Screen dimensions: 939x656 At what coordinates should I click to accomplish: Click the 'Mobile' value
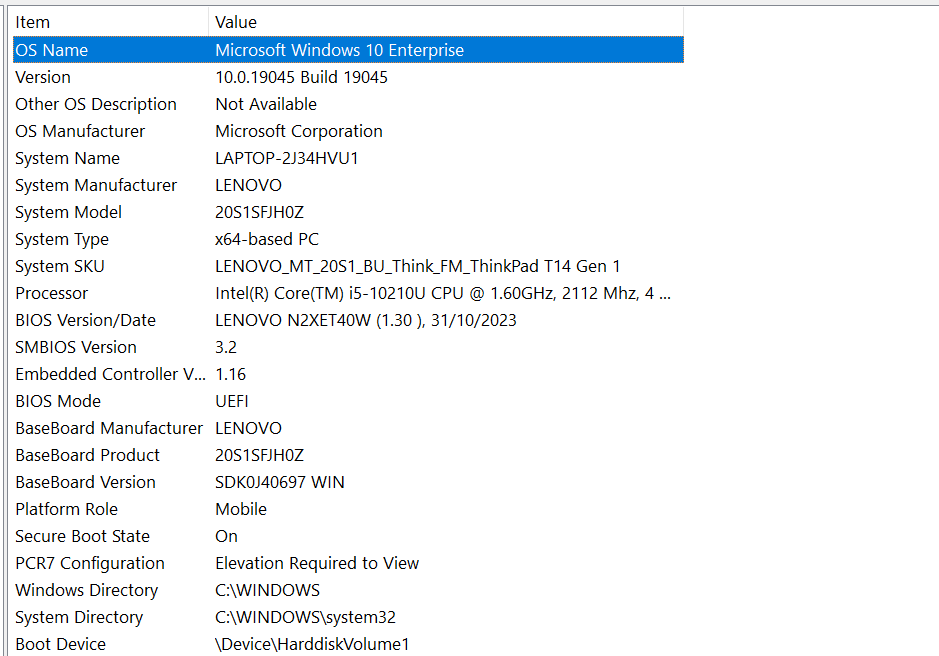tap(241, 509)
